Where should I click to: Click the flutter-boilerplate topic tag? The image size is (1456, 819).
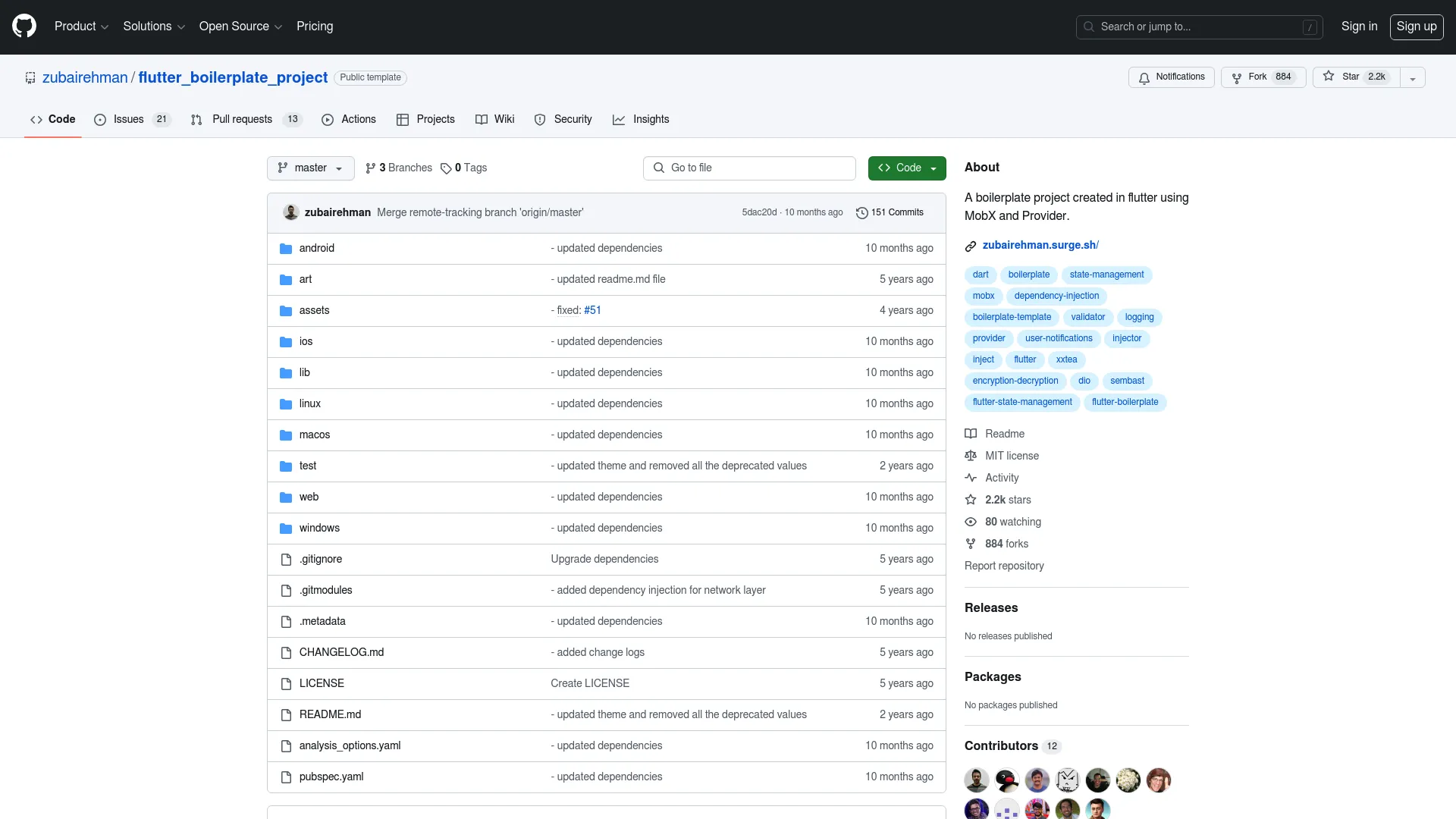tap(1125, 401)
